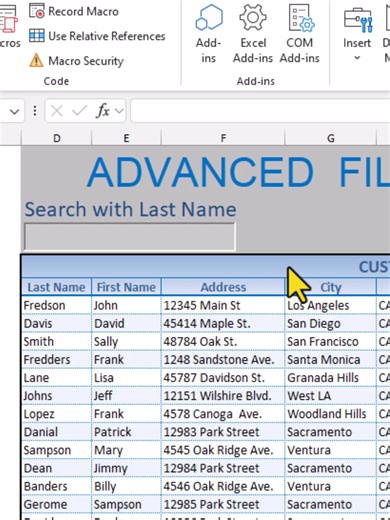Select first name cell Lisa
Image resolution: width=390 pixels, height=520 pixels.
126,378
